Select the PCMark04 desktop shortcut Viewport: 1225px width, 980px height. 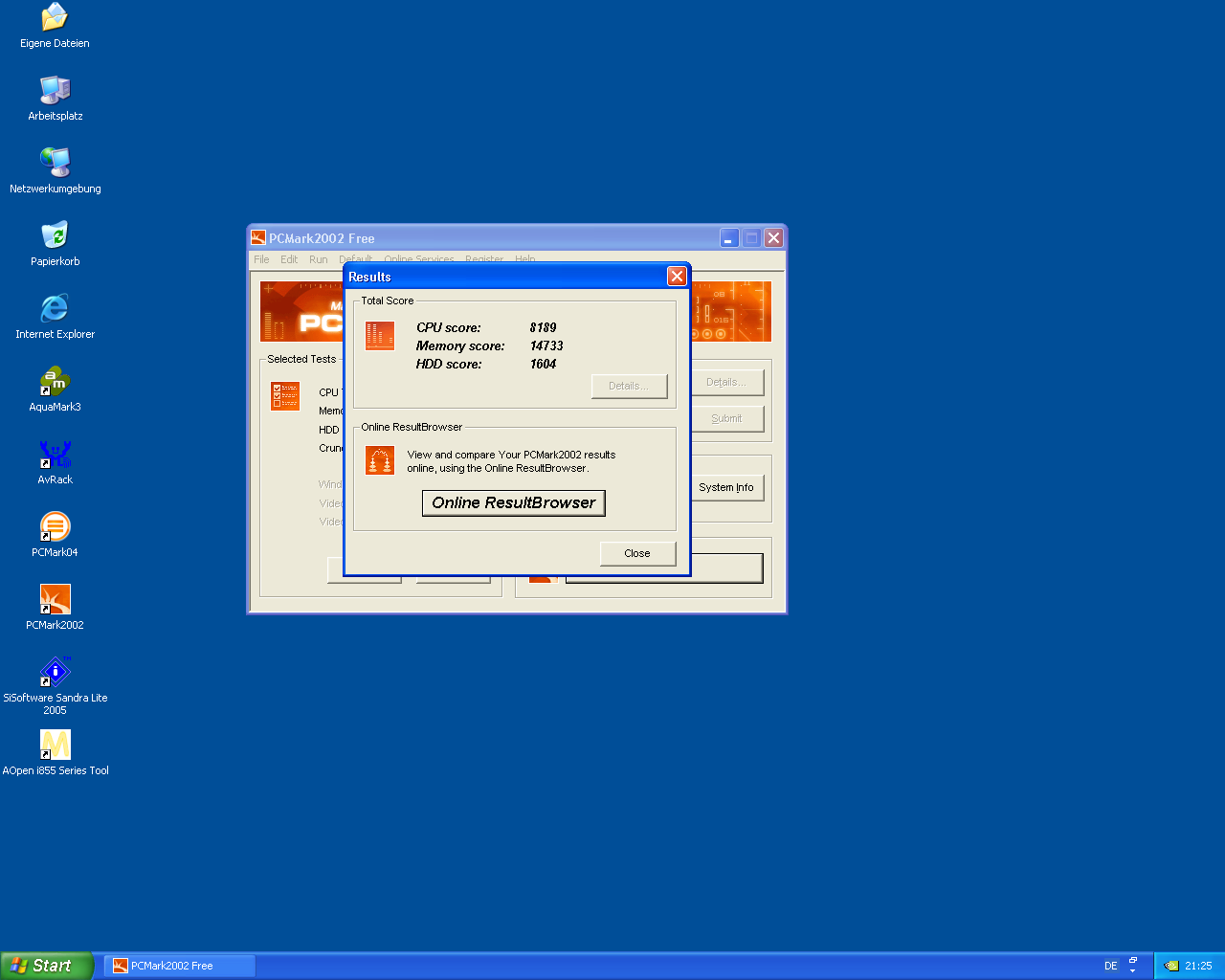(55, 535)
